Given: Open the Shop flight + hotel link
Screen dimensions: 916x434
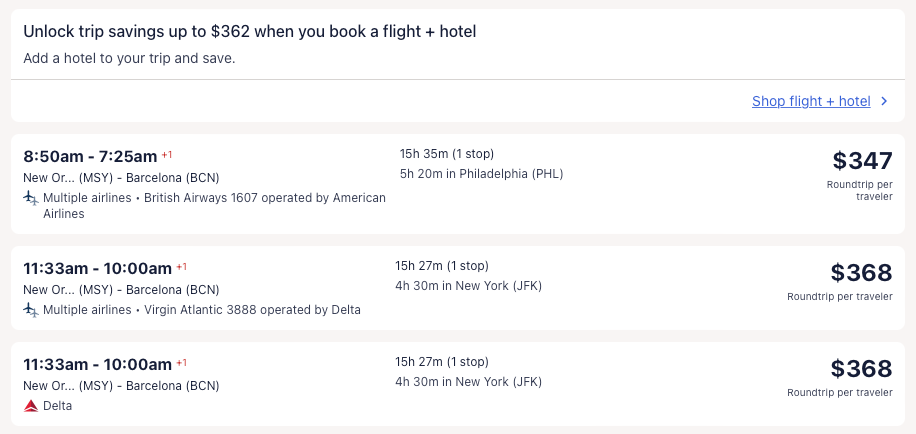Looking at the screenshot, I should tap(811, 101).
